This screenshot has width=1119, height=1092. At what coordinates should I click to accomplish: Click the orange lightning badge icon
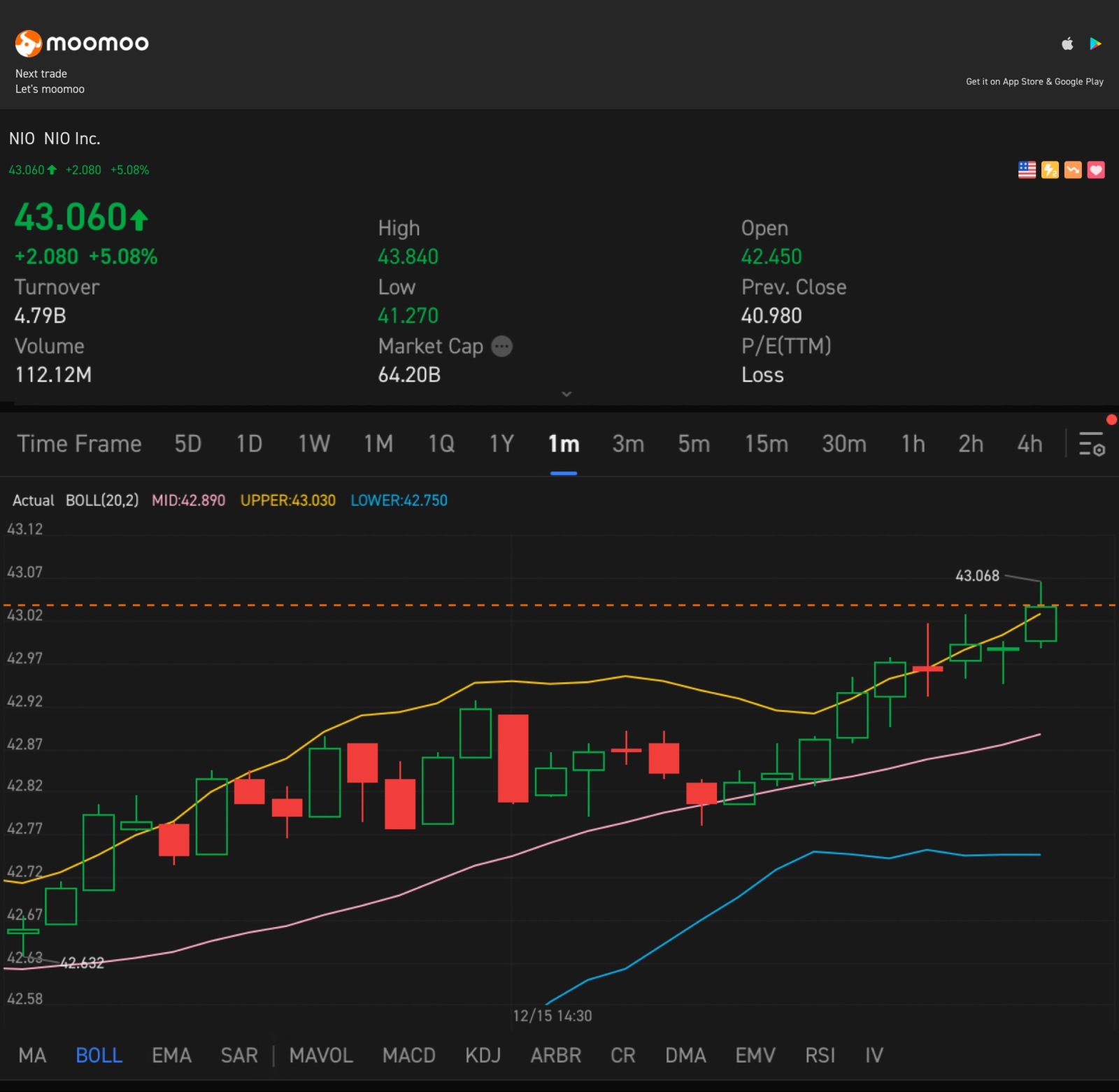tap(1050, 170)
